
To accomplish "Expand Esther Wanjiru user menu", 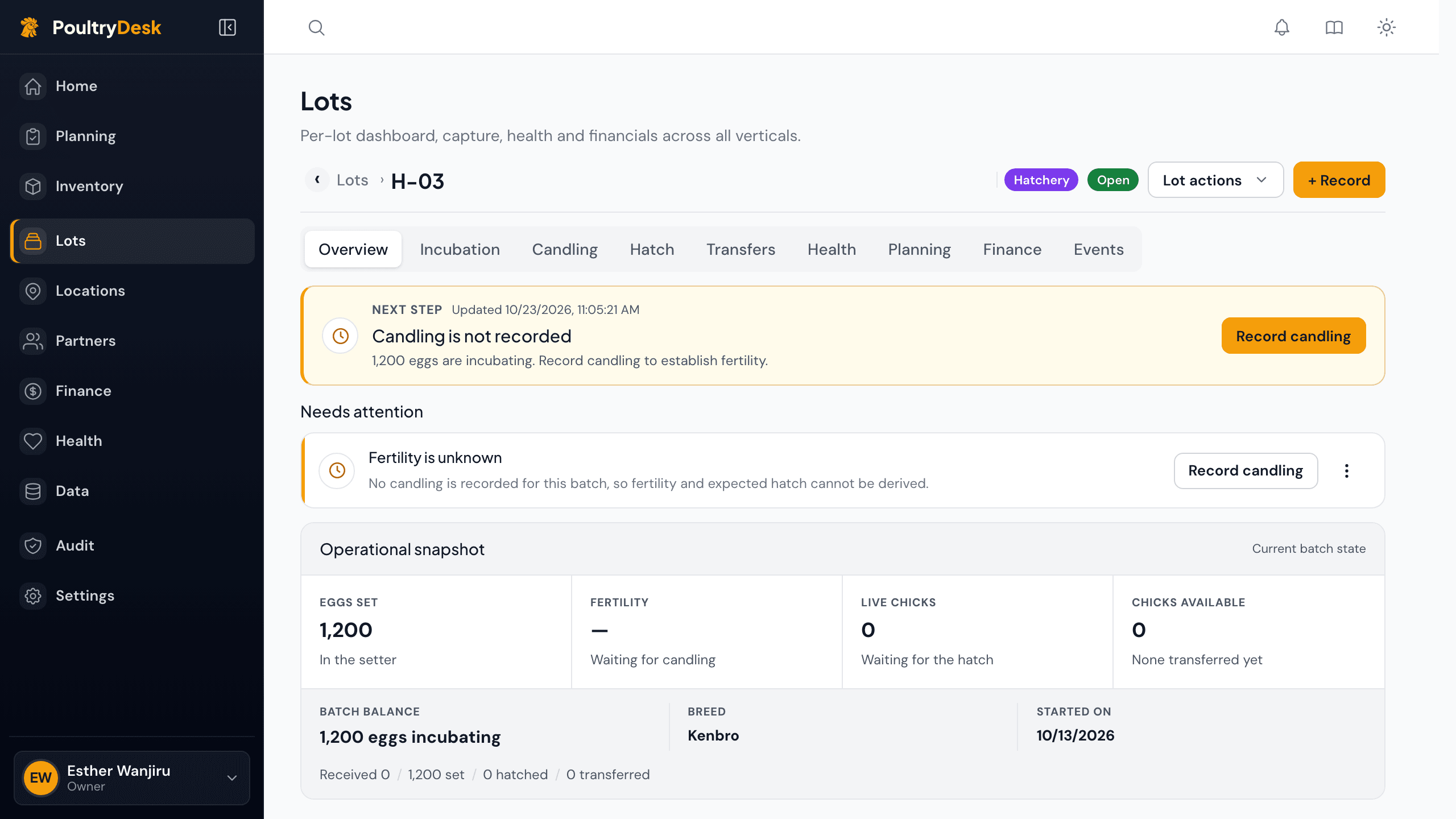I will click(x=132, y=777).
